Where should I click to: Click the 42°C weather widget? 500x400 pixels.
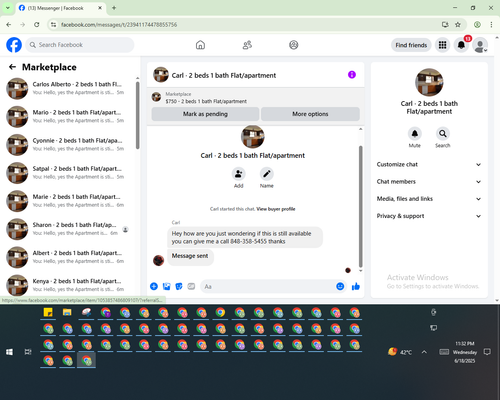coord(400,352)
